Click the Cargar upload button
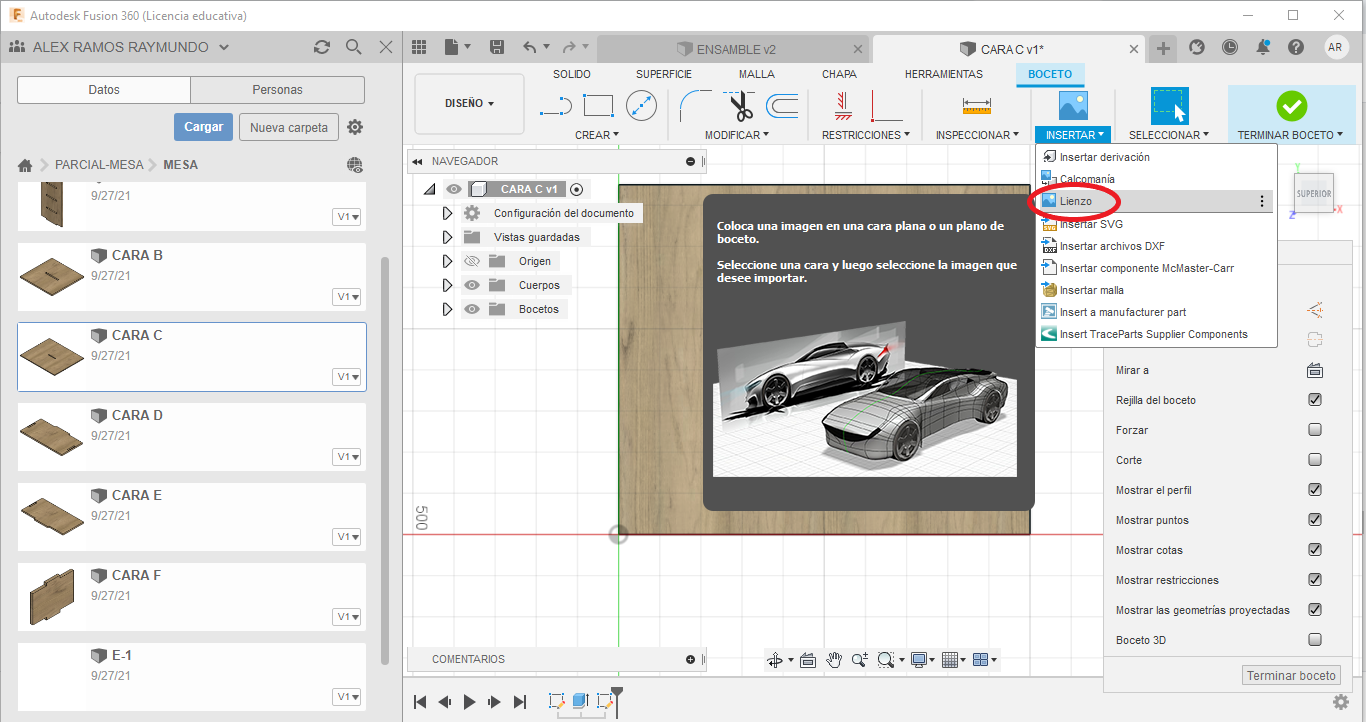The image size is (1366, 722). tap(203, 127)
